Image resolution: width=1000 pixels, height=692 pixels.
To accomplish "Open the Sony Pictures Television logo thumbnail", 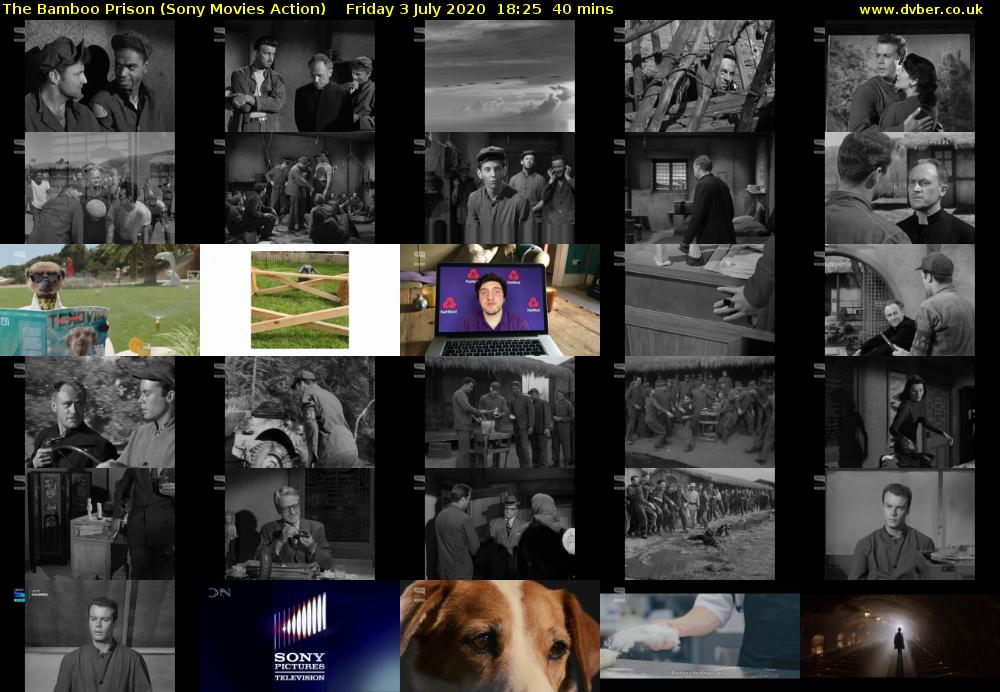I will (300, 636).
